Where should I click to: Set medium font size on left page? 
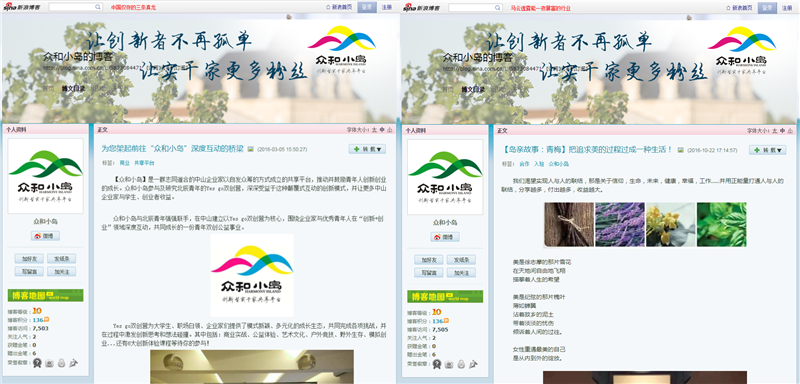coord(382,131)
